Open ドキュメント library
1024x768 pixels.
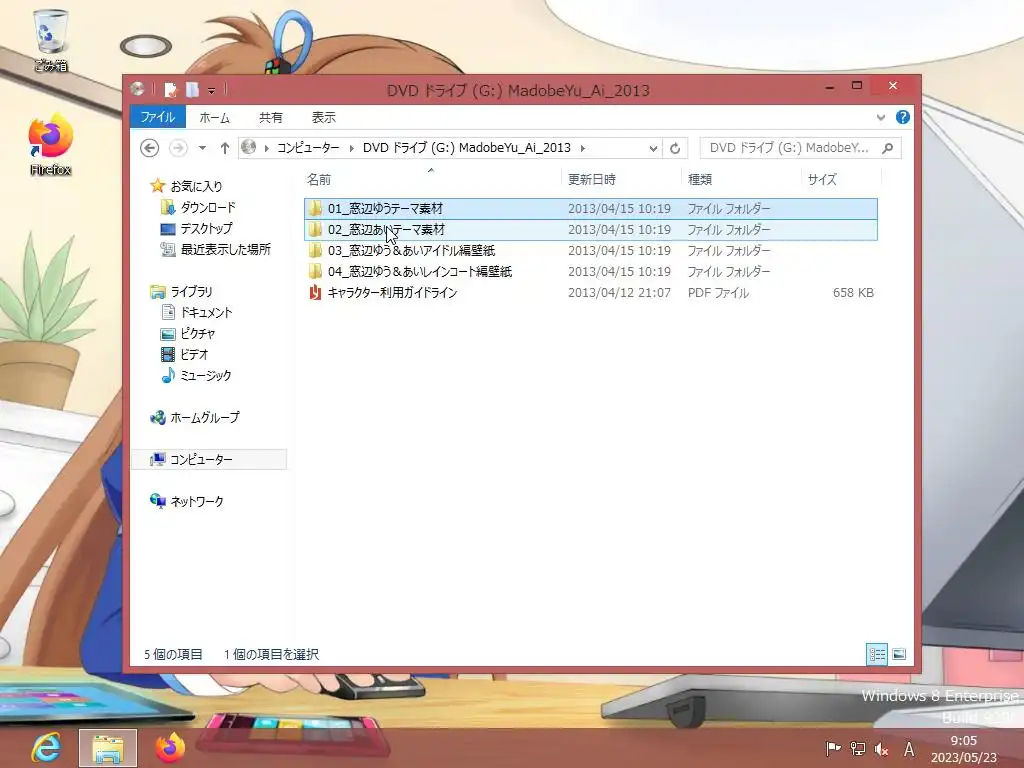196,312
